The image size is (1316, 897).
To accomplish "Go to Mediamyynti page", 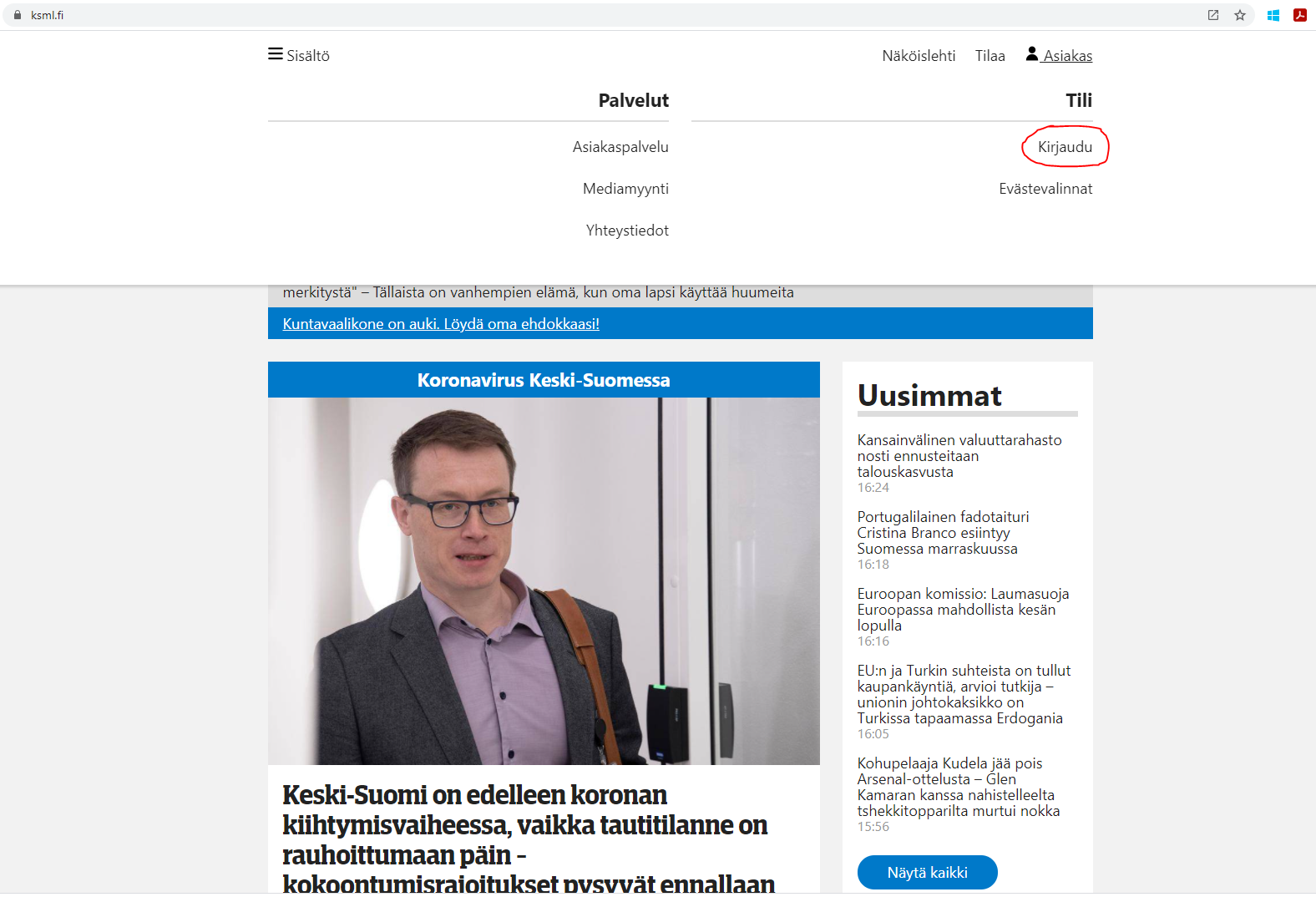I will (x=625, y=189).
